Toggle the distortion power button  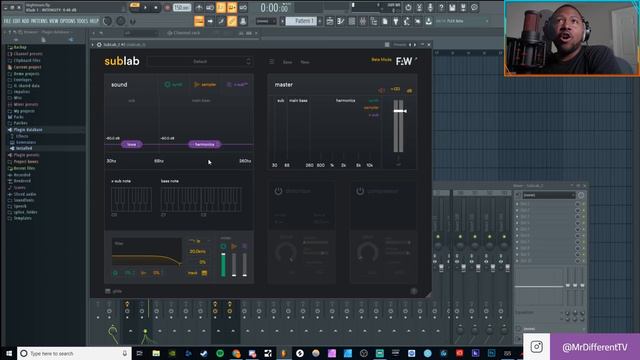(278, 191)
